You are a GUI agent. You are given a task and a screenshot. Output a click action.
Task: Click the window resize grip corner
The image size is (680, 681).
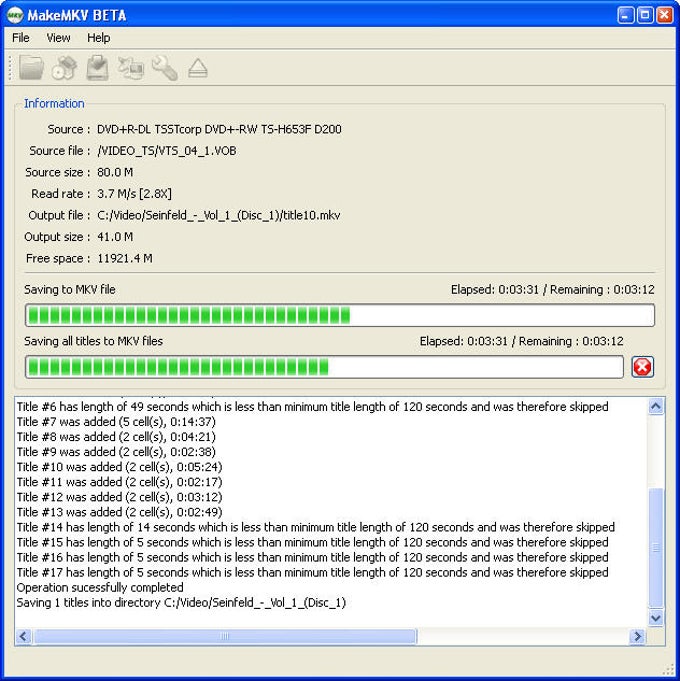coord(669,670)
